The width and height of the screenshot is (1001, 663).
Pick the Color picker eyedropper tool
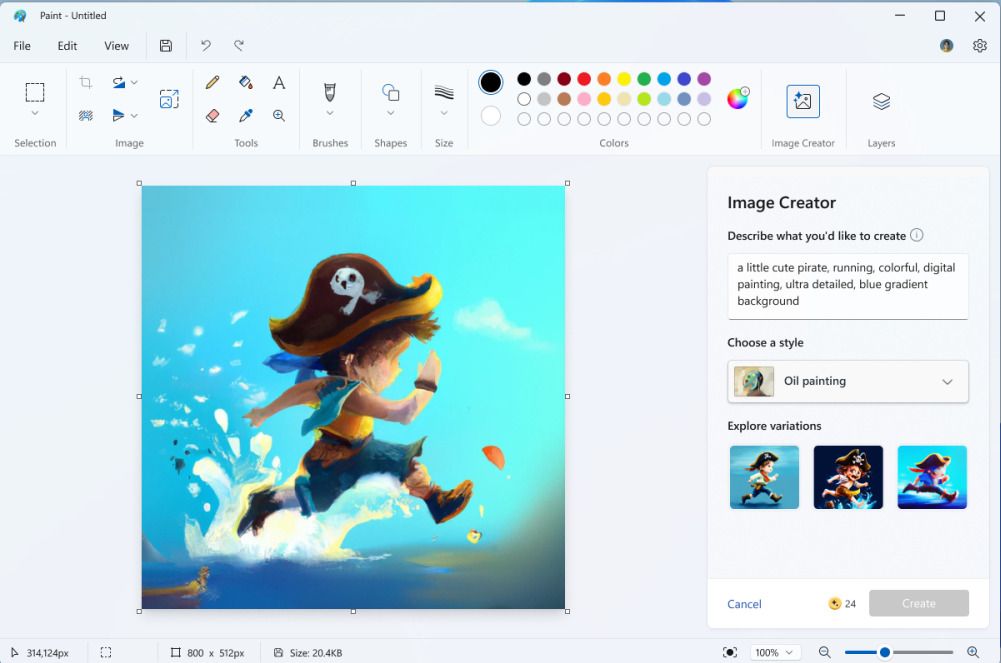click(x=246, y=115)
